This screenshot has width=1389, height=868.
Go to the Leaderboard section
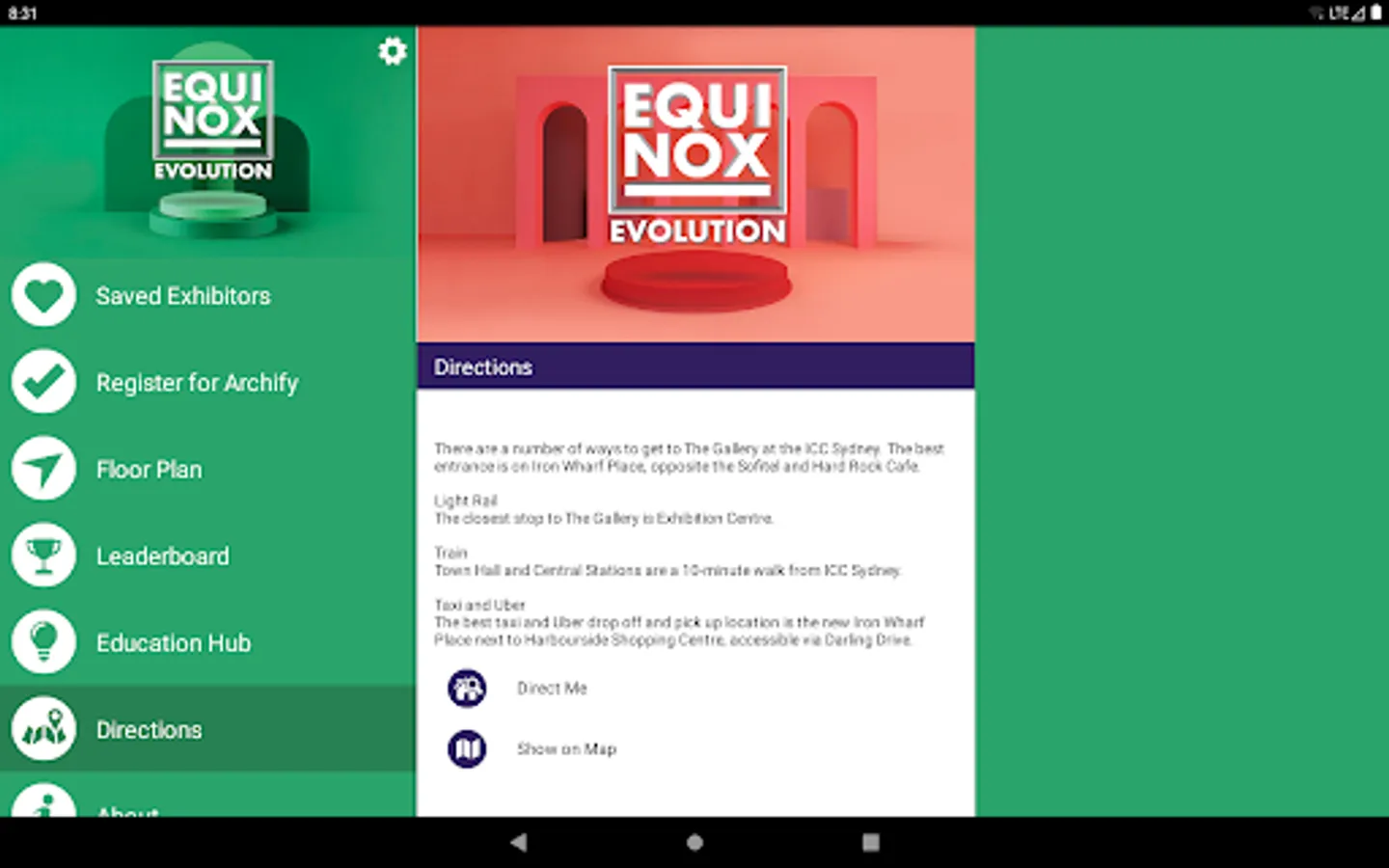coord(207,556)
